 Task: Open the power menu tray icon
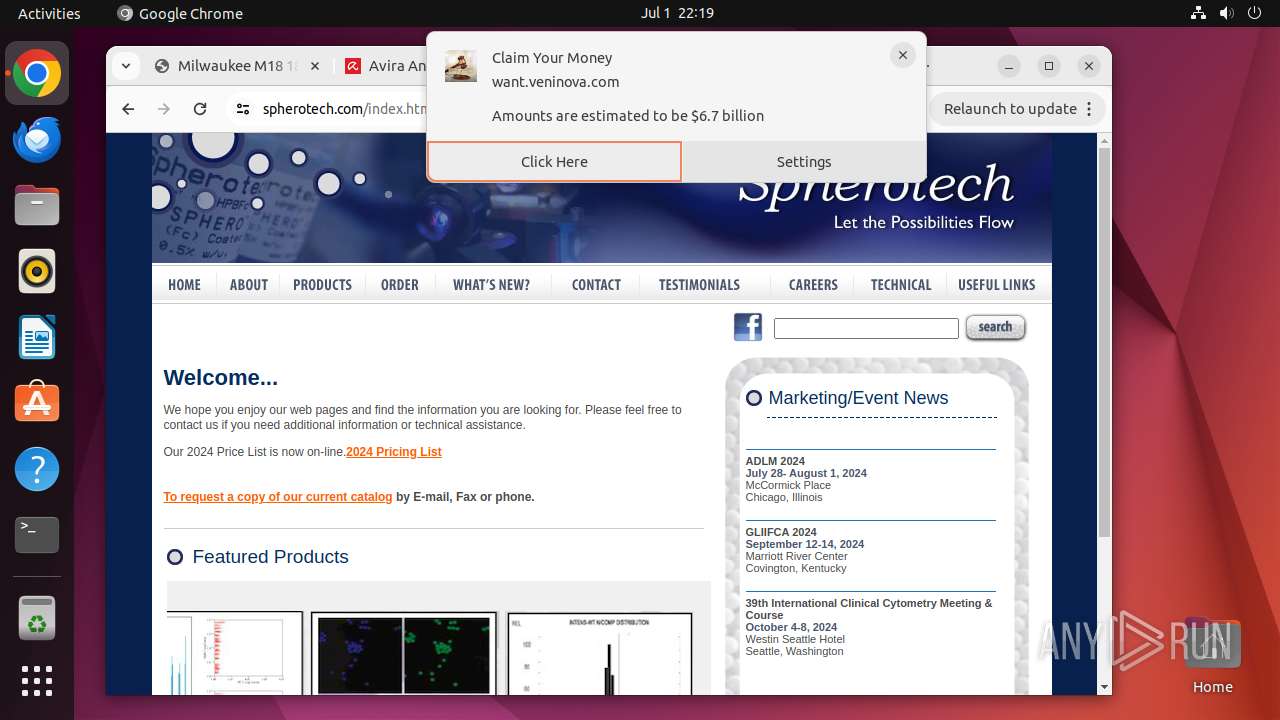point(1254,13)
